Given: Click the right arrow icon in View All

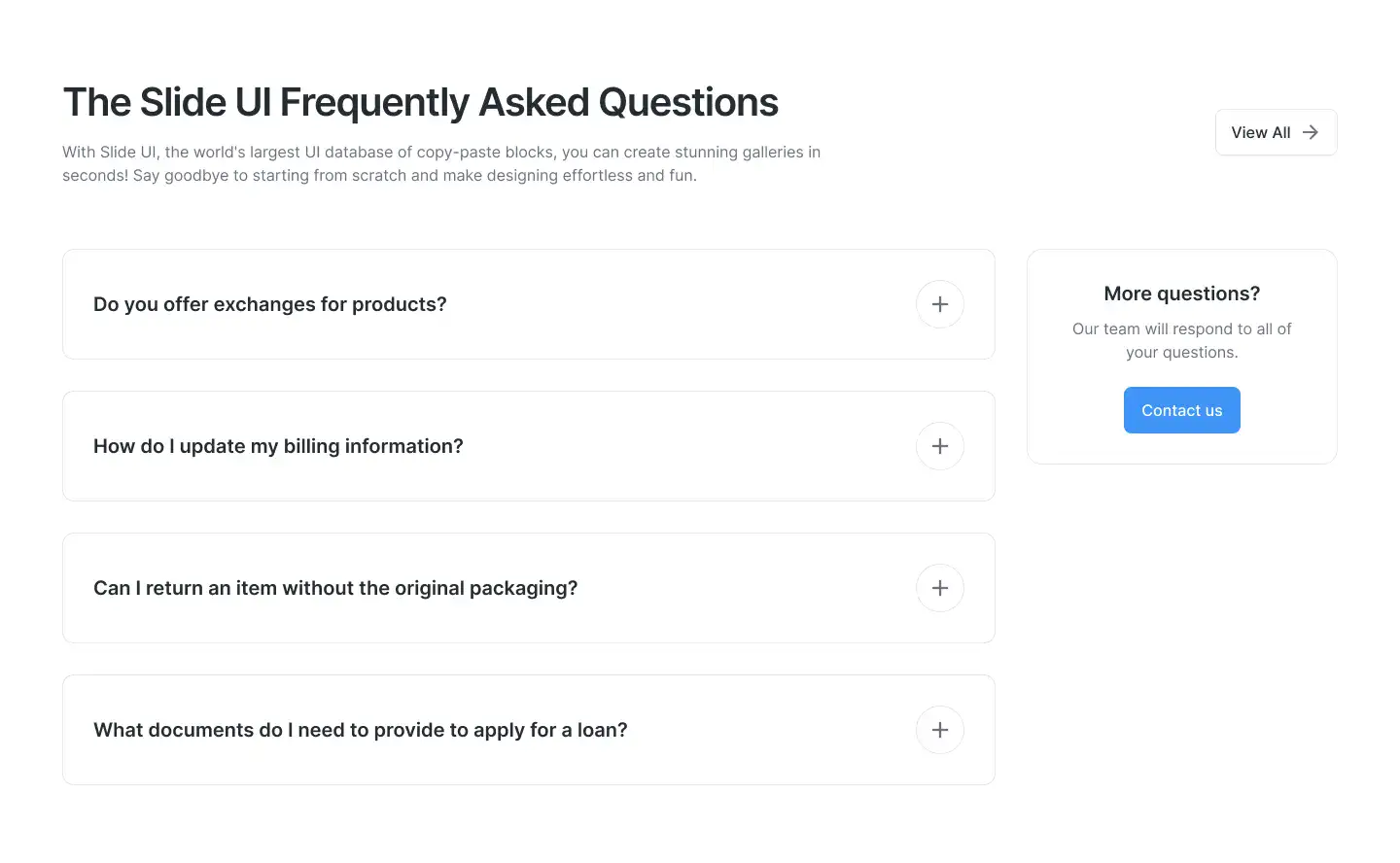Looking at the screenshot, I should (x=1311, y=132).
